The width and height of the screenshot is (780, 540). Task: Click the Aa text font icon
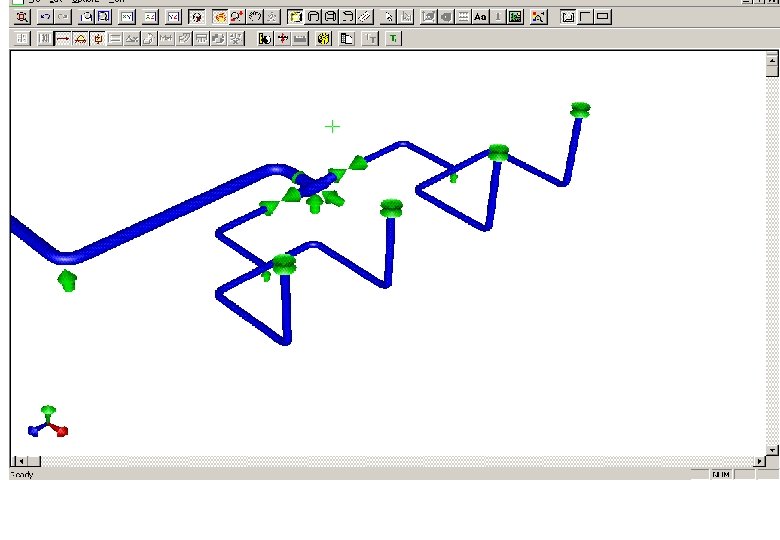[480, 17]
